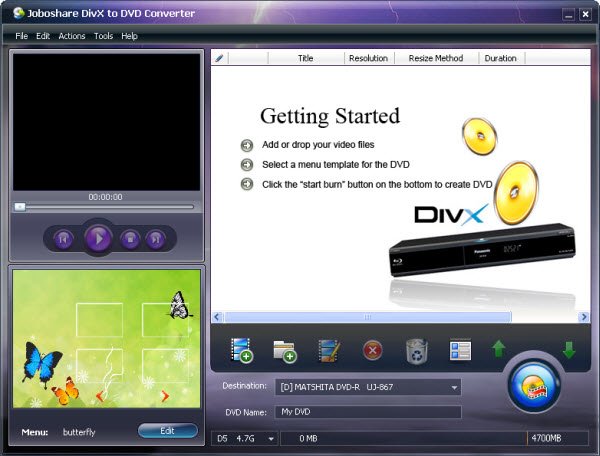Viewport: 600px width, 456px height.
Task: Click the video preview screen
Action: click(x=106, y=122)
